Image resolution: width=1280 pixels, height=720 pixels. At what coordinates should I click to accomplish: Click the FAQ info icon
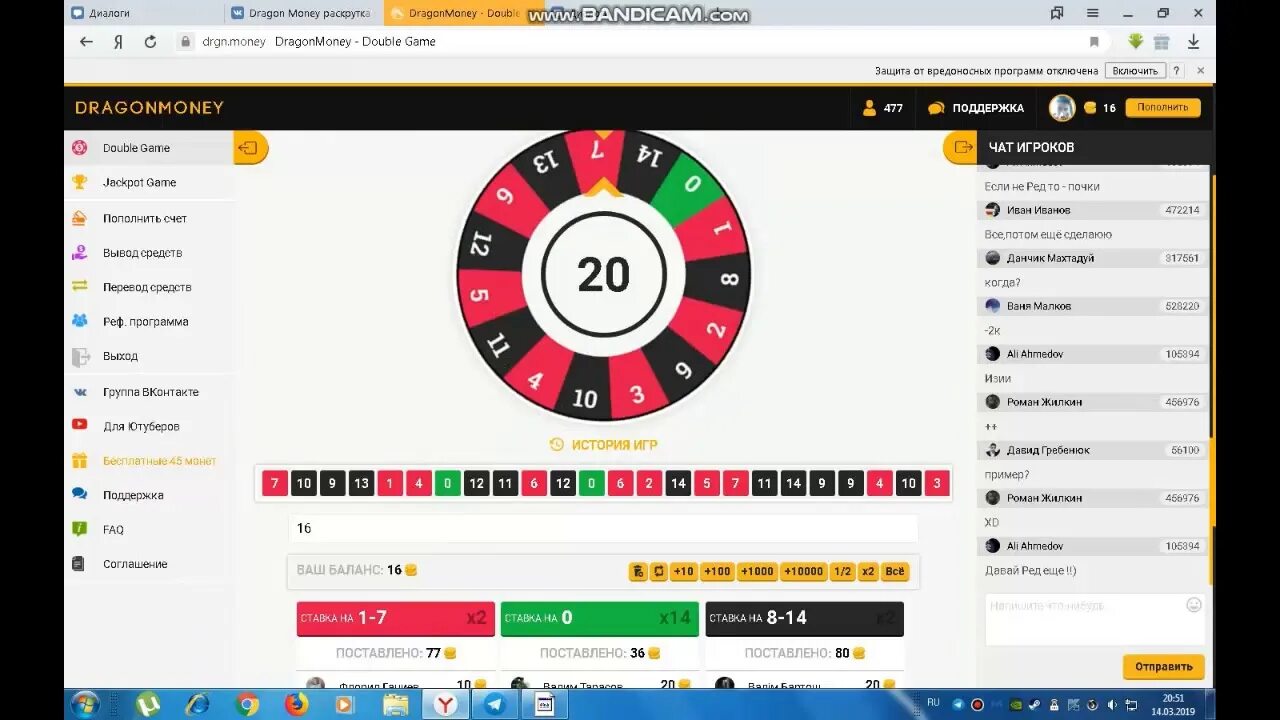[x=79, y=530]
